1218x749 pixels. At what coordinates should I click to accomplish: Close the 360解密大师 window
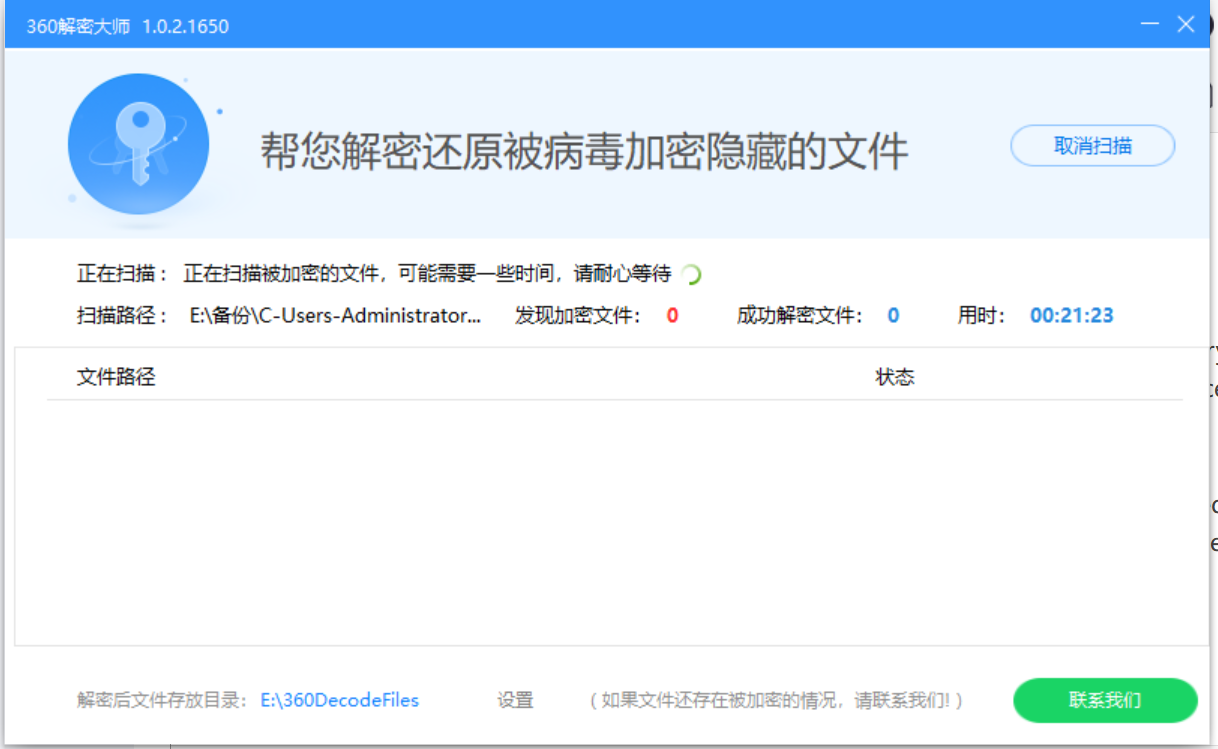point(1186,26)
